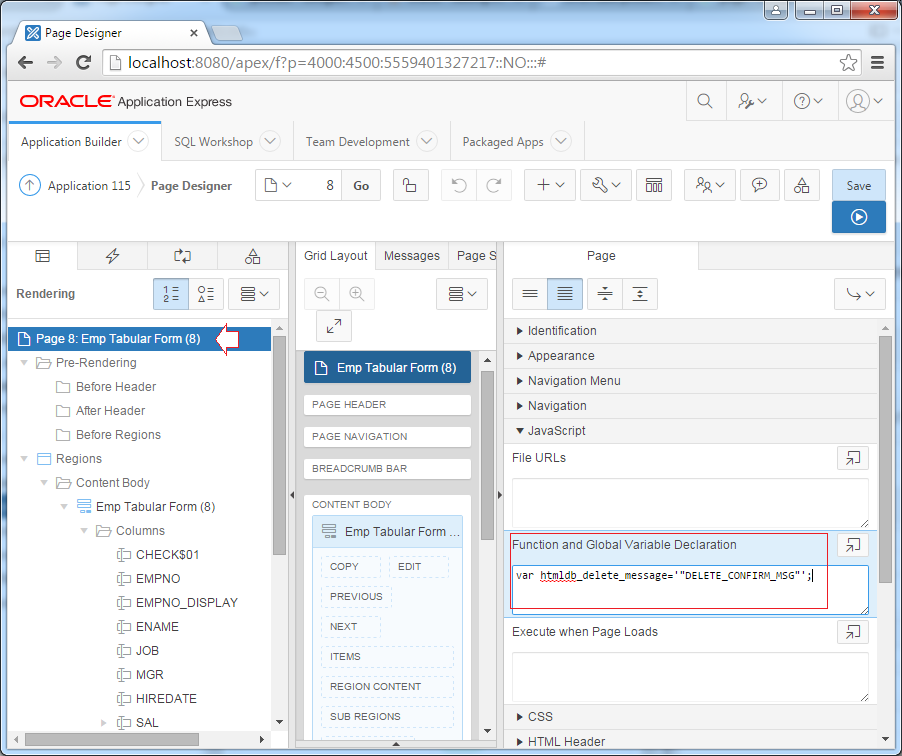Switch to Processing tab icon
Viewport: 902px width, 756px height.
point(182,256)
